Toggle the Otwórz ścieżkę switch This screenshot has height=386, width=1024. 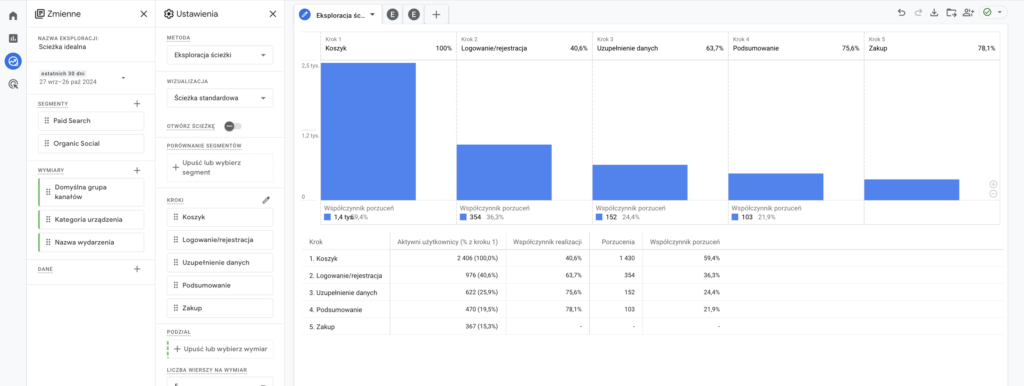click(x=232, y=126)
